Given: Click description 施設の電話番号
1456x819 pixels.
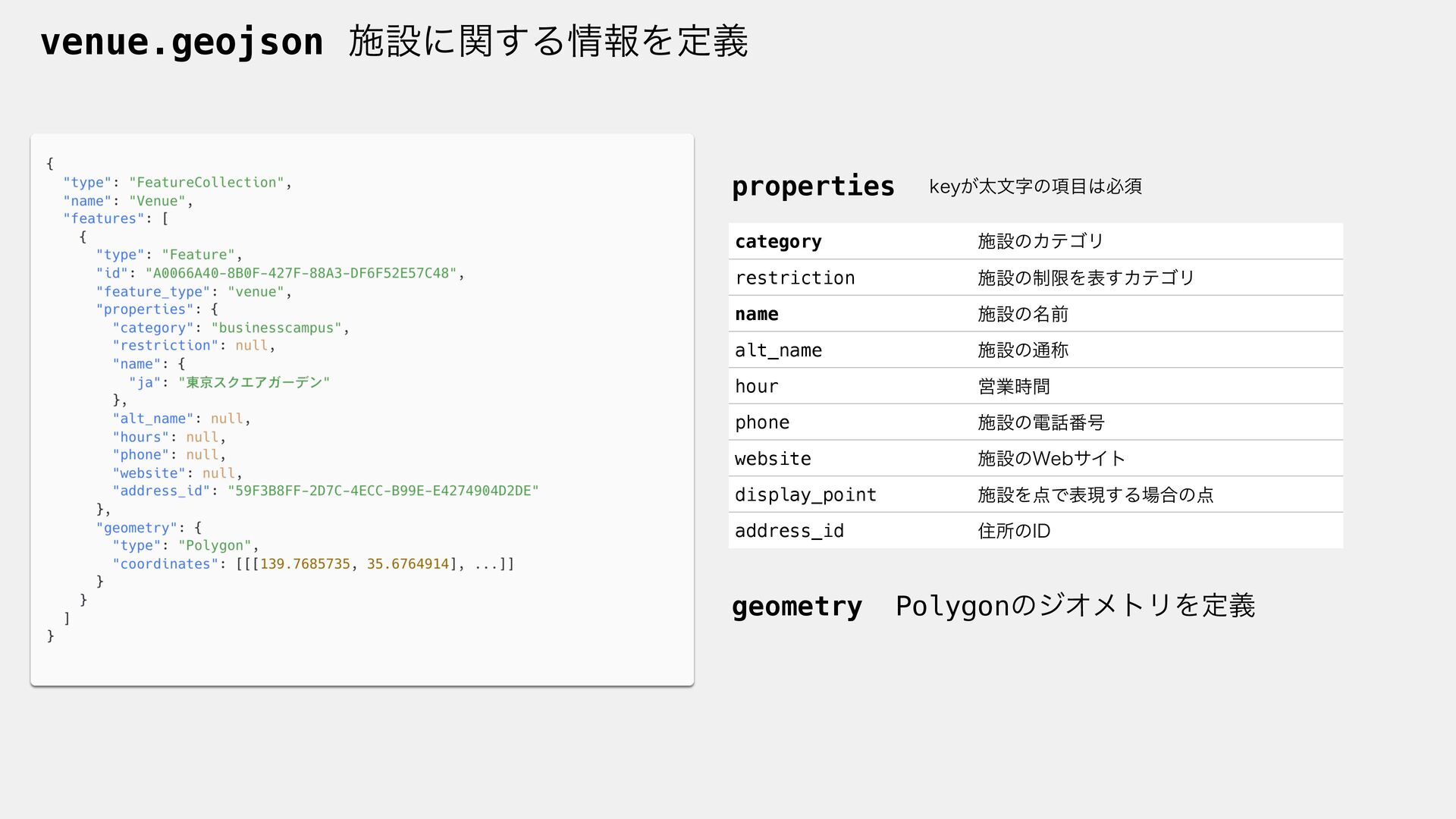Looking at the screenshot, I should (x=1041, y=422).
